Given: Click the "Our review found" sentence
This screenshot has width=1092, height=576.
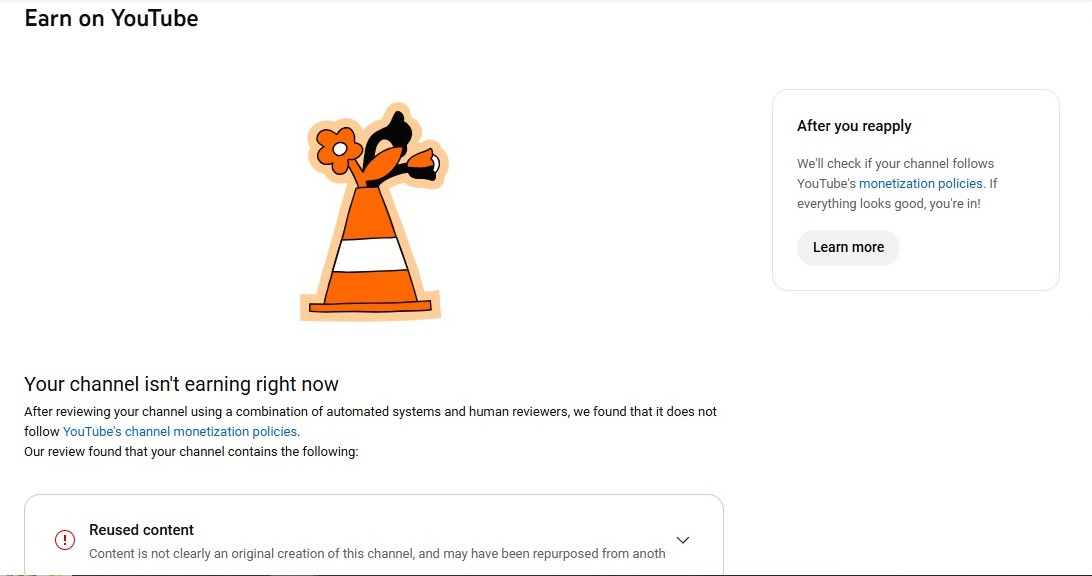Looking at the screenshot, I should point(191,451).
